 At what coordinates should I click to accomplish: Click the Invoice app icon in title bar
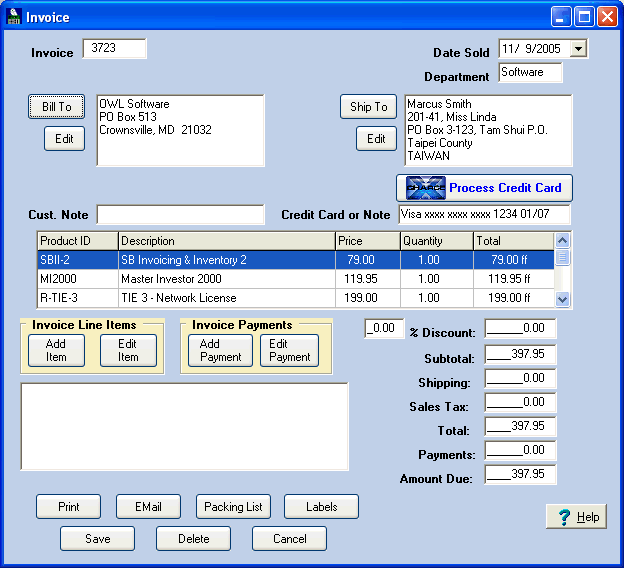14,17
